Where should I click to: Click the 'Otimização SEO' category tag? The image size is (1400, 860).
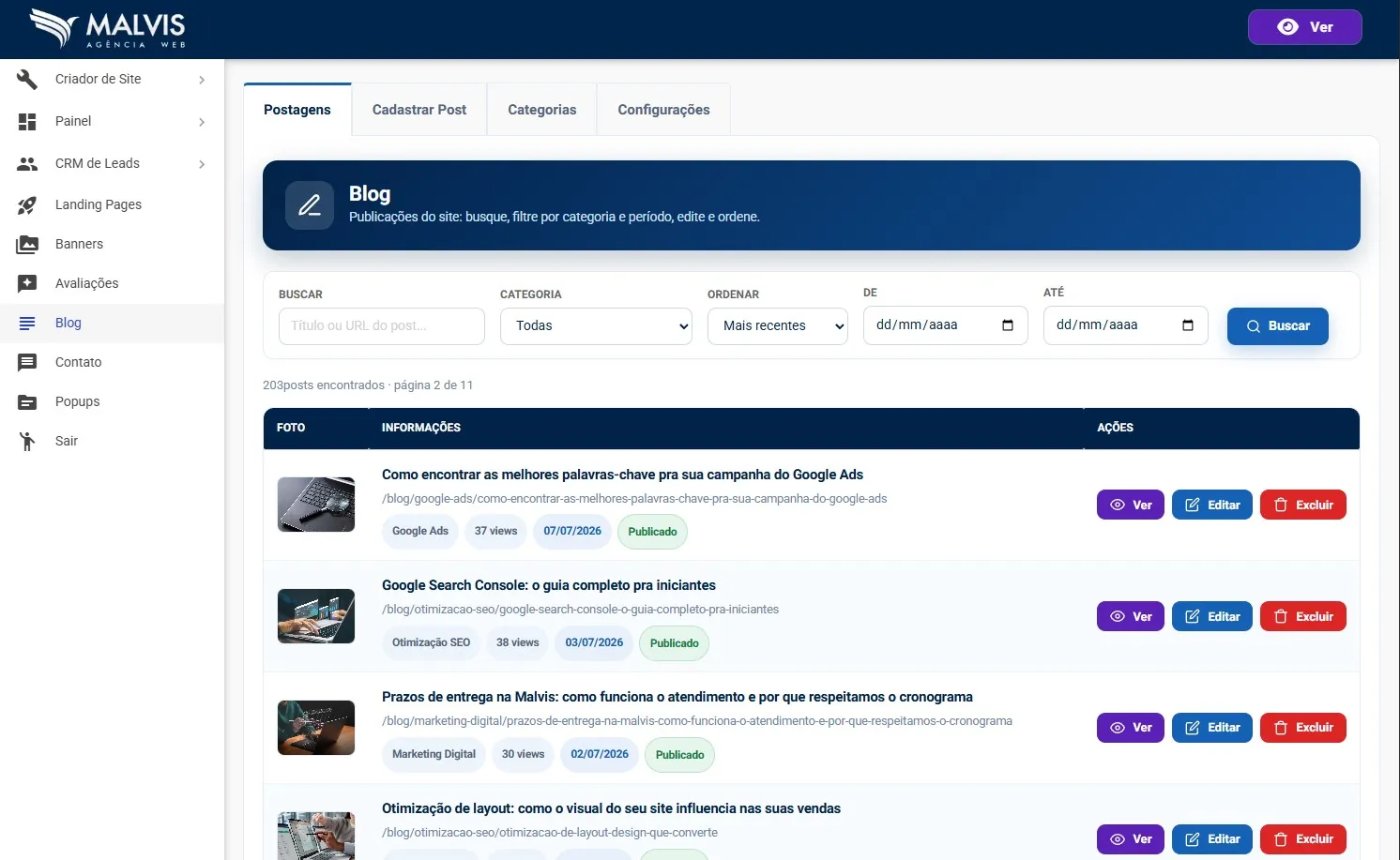point(432,643)
